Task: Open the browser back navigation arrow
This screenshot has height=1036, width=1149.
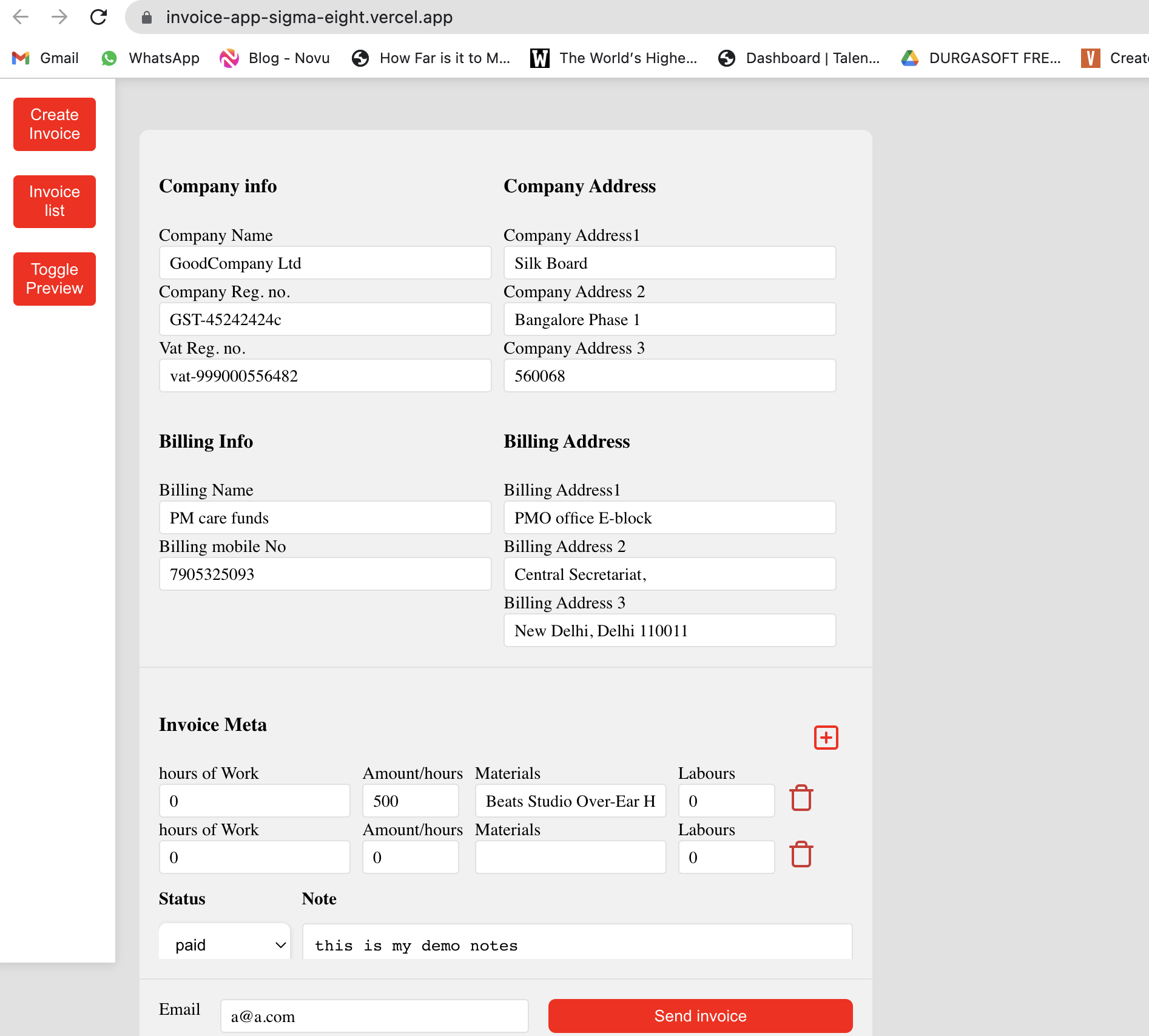Action: pos(22,17)
